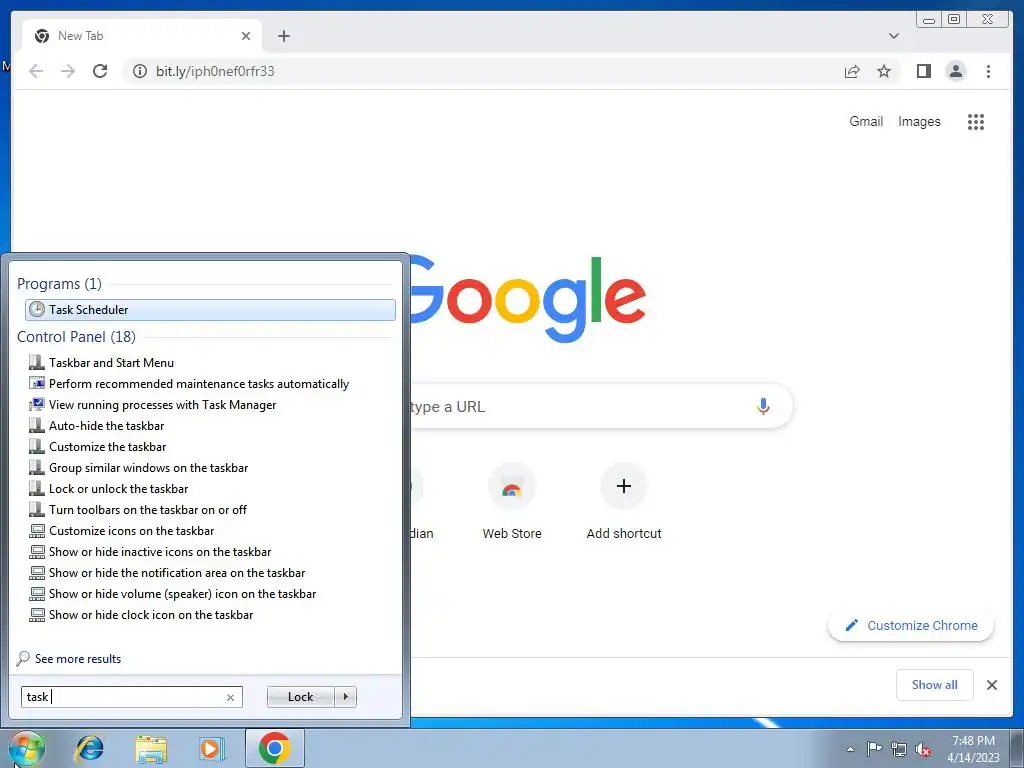
Task: Click Add shortcut button
Action: point(624,502)
